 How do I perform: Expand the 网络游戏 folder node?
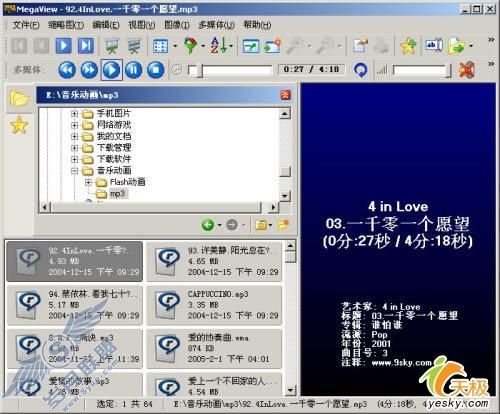pyautogui.click(x=75, y=125)
